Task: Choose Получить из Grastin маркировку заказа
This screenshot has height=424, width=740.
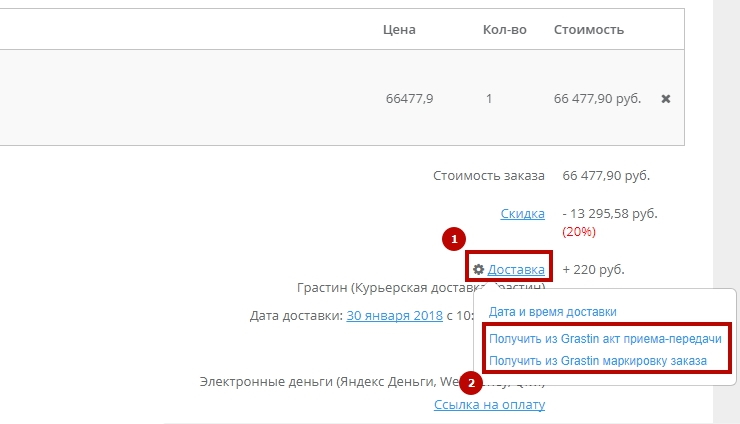Action: pos(597,360)
